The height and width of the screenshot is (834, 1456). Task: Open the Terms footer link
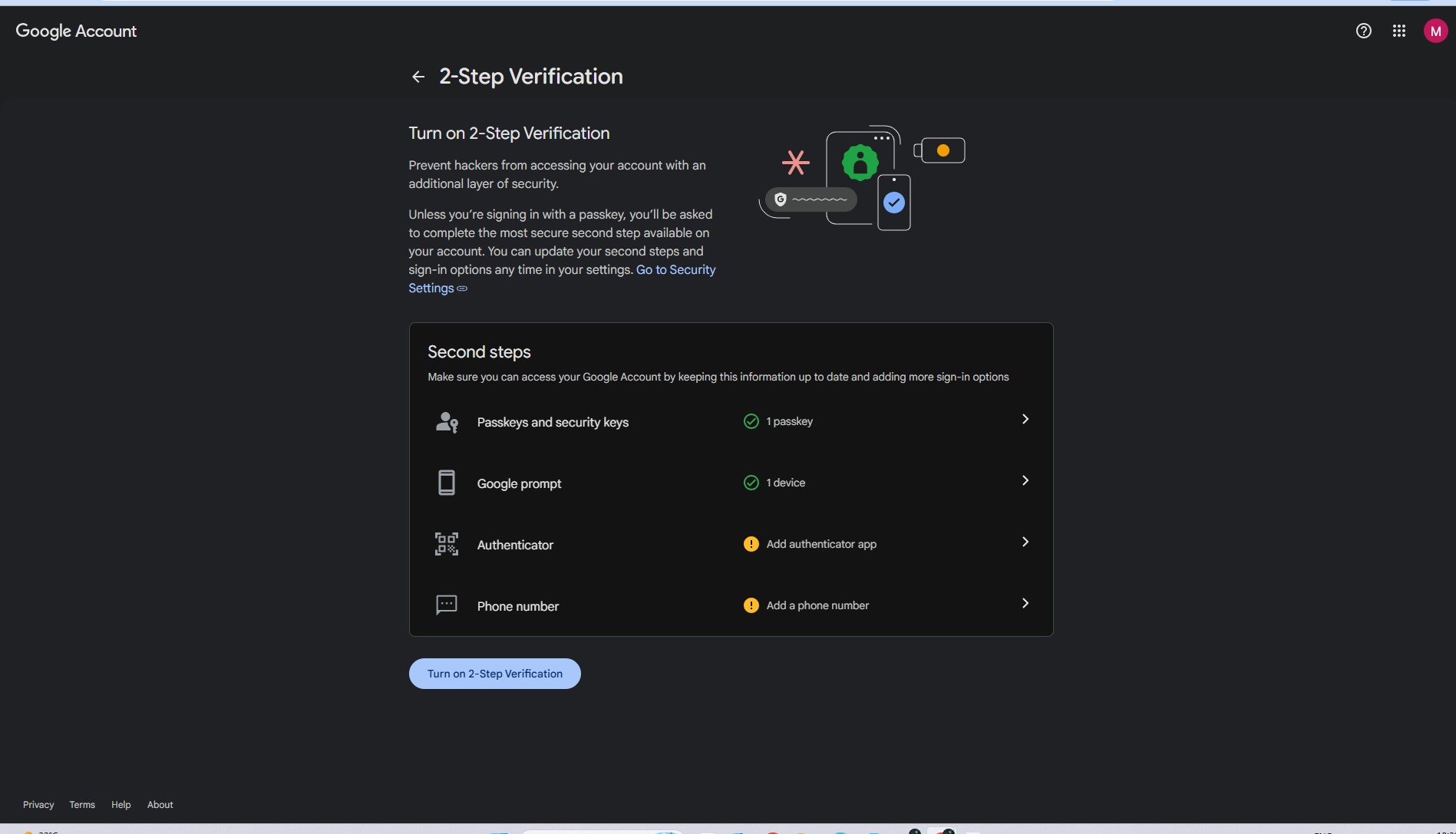click(x=82, y=805)
